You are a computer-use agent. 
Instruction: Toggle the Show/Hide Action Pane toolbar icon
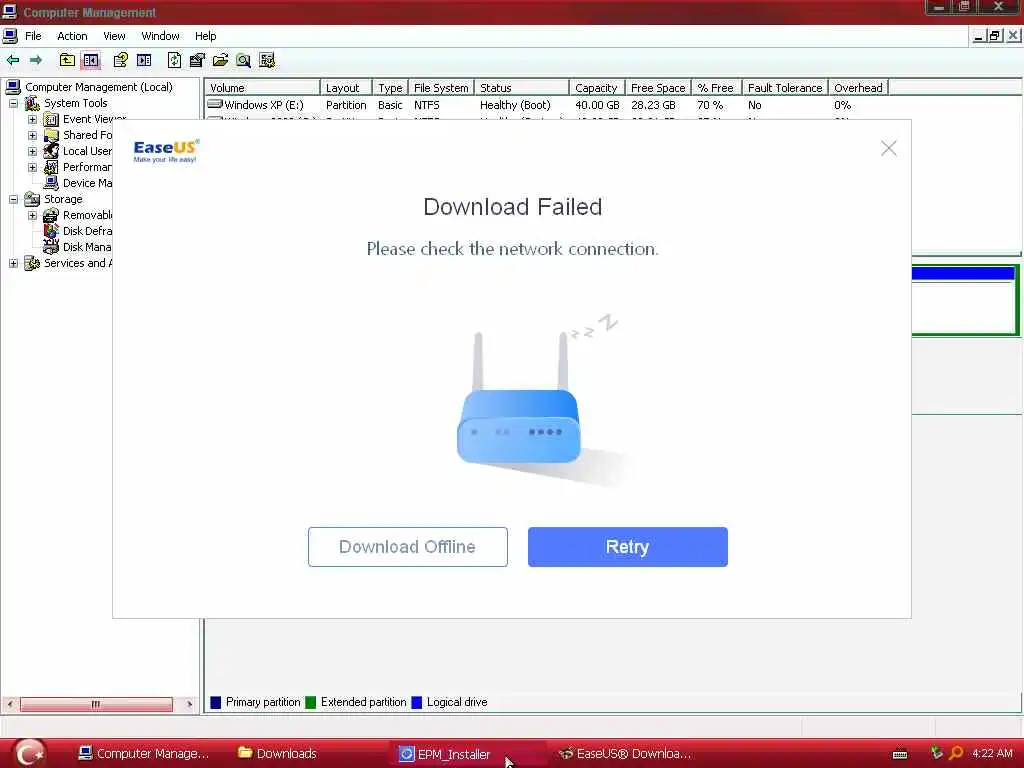pyautogui.click(x=144, y=60)
